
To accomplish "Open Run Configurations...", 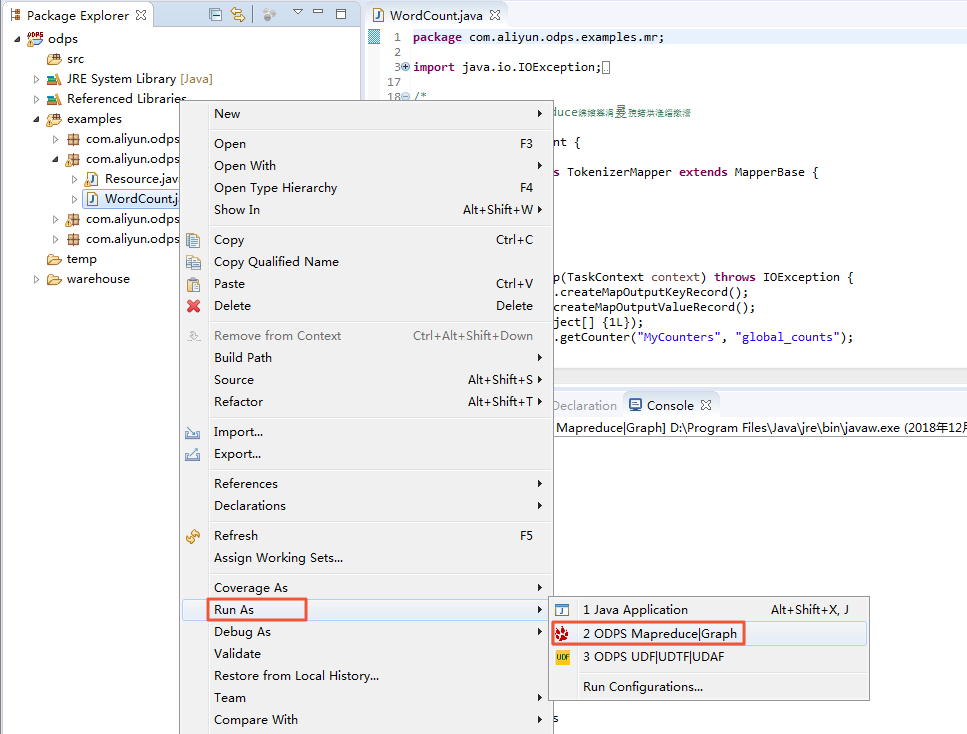I will 709,687.
